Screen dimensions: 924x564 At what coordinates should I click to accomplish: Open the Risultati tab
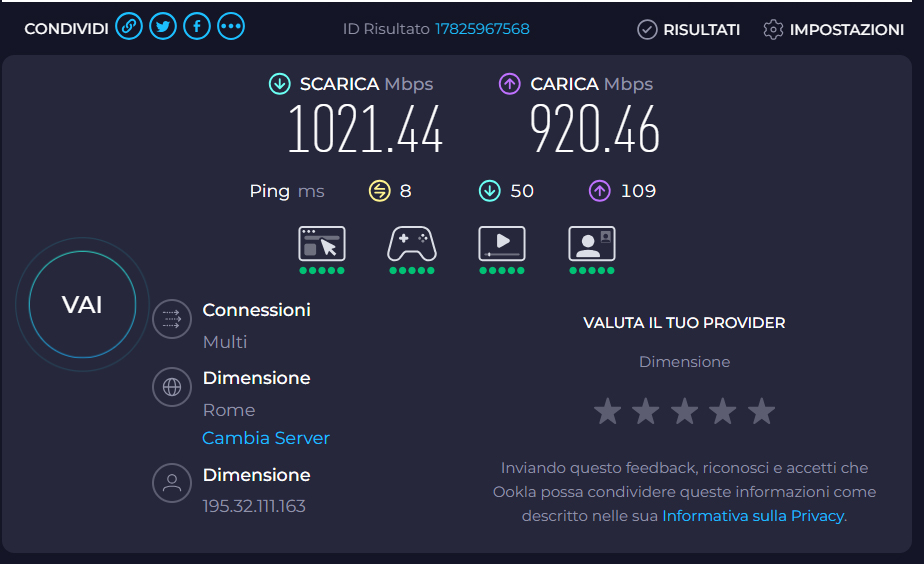click(688, 29)
